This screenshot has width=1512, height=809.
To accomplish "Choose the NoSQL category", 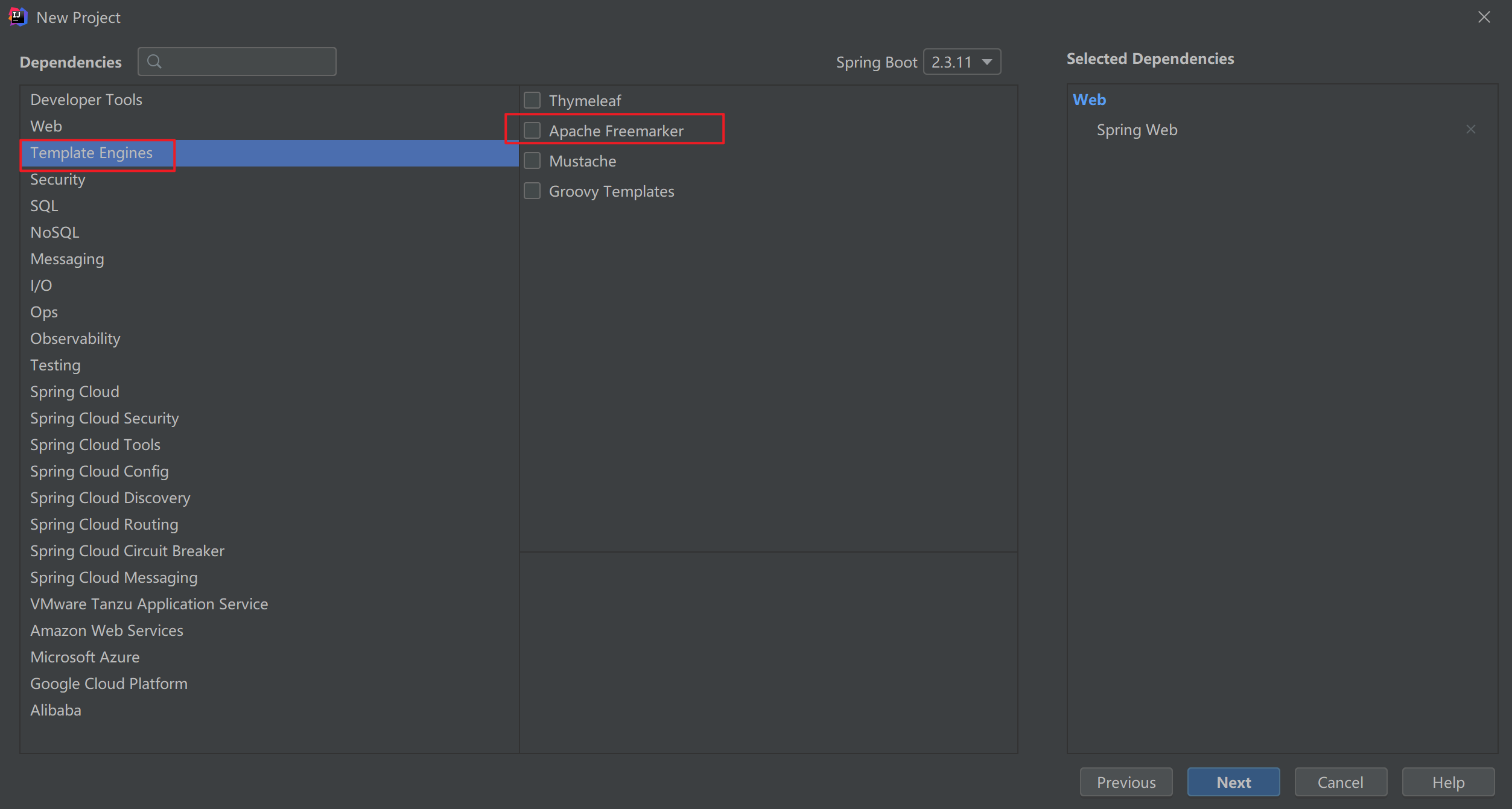I will tap(55, 232).
